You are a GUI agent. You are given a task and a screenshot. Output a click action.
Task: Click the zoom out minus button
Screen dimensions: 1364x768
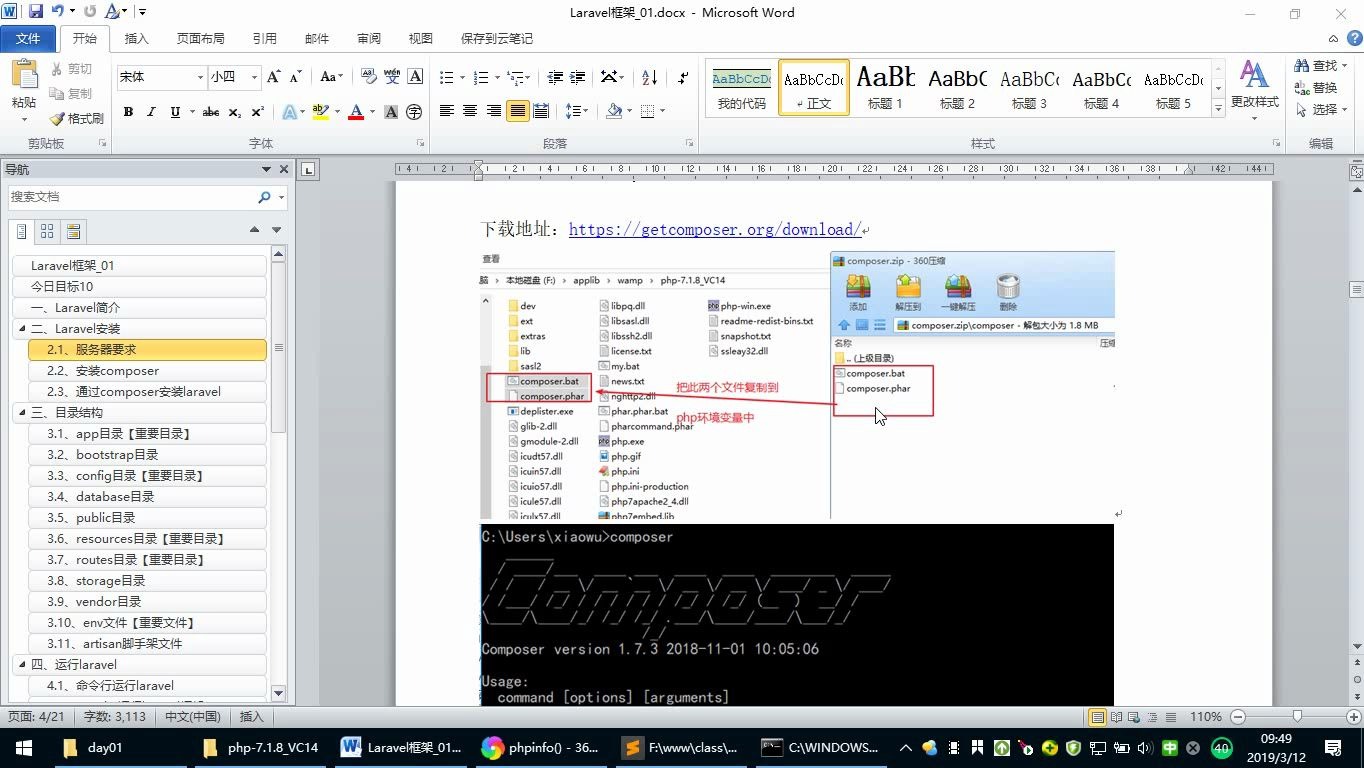(1237, 717)
